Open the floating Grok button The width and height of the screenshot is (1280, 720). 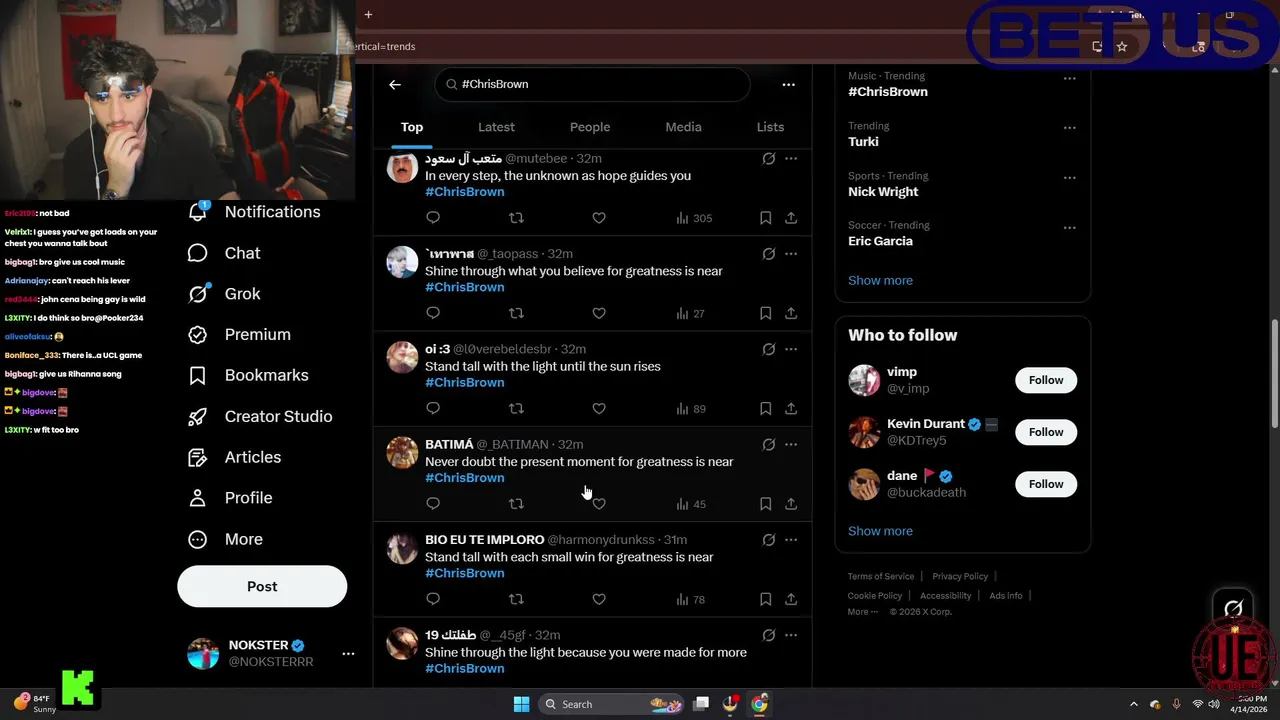[1233, 608]
